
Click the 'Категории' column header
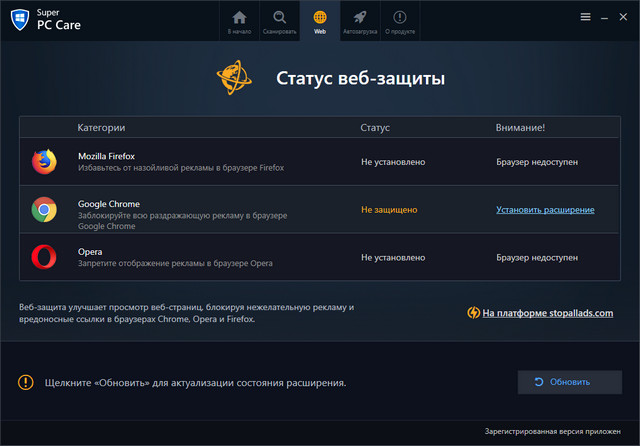(101, 128)
